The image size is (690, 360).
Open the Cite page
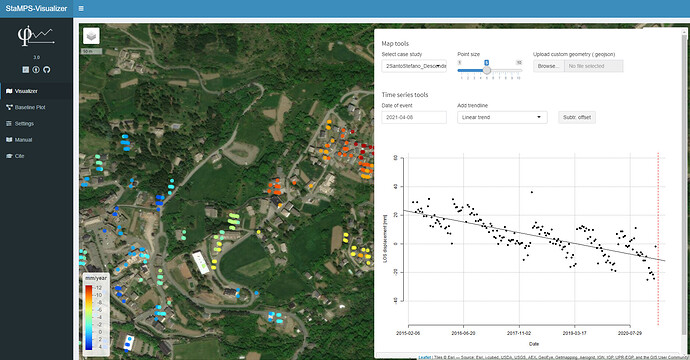[37, 156]
